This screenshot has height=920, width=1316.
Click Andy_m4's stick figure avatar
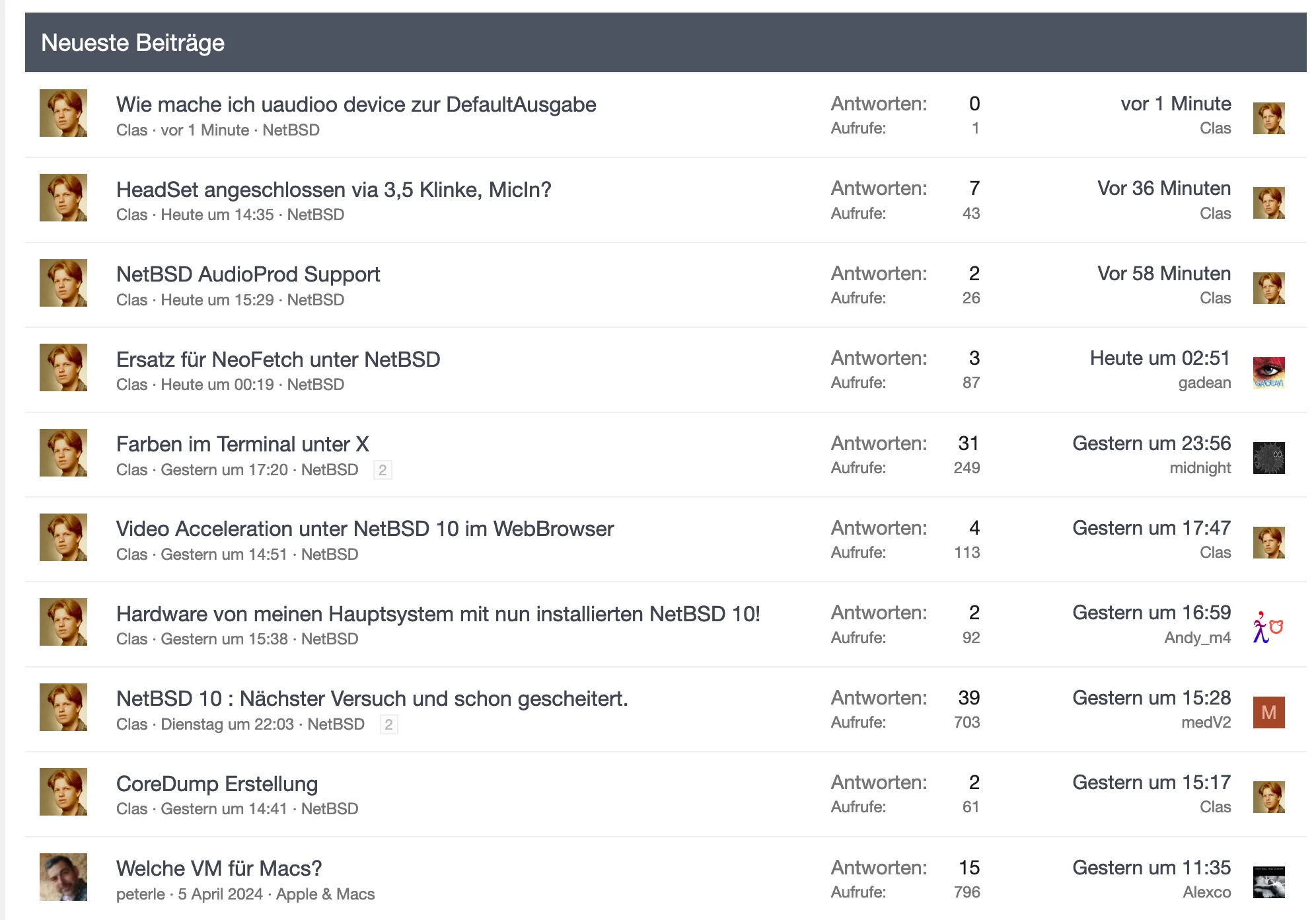[1269, 627]
